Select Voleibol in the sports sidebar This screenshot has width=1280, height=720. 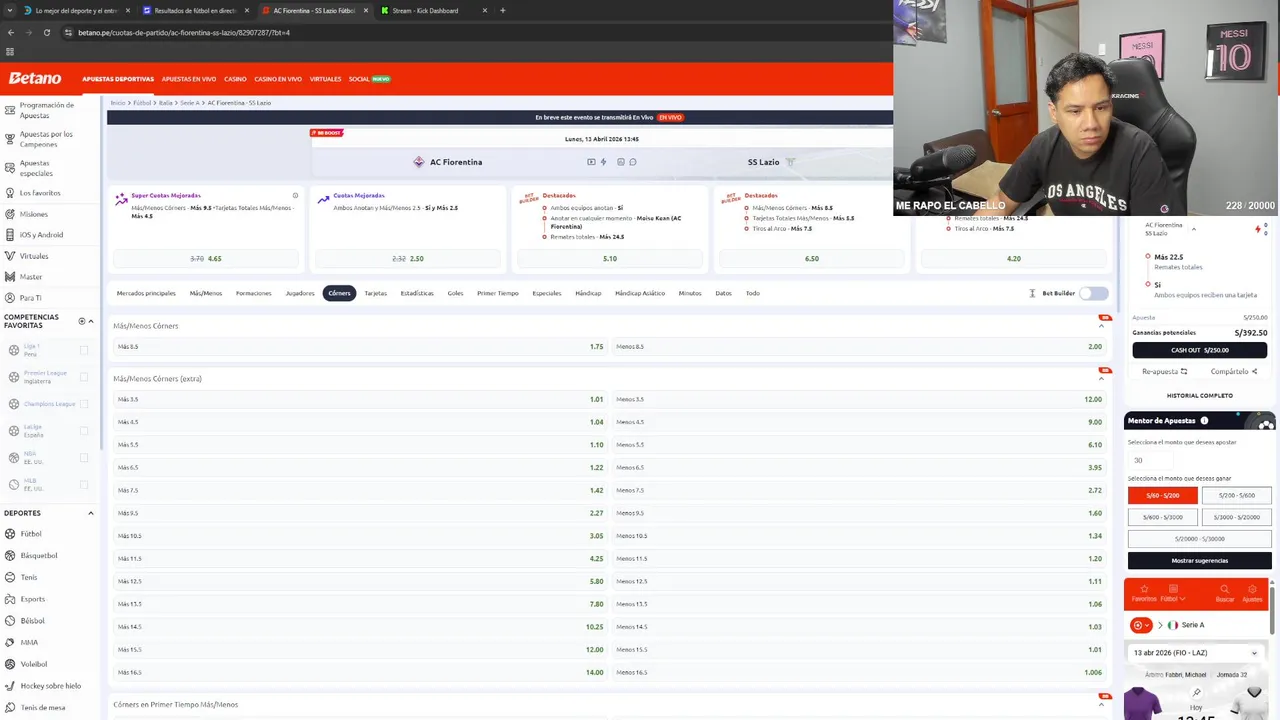(x=33, y=664)
